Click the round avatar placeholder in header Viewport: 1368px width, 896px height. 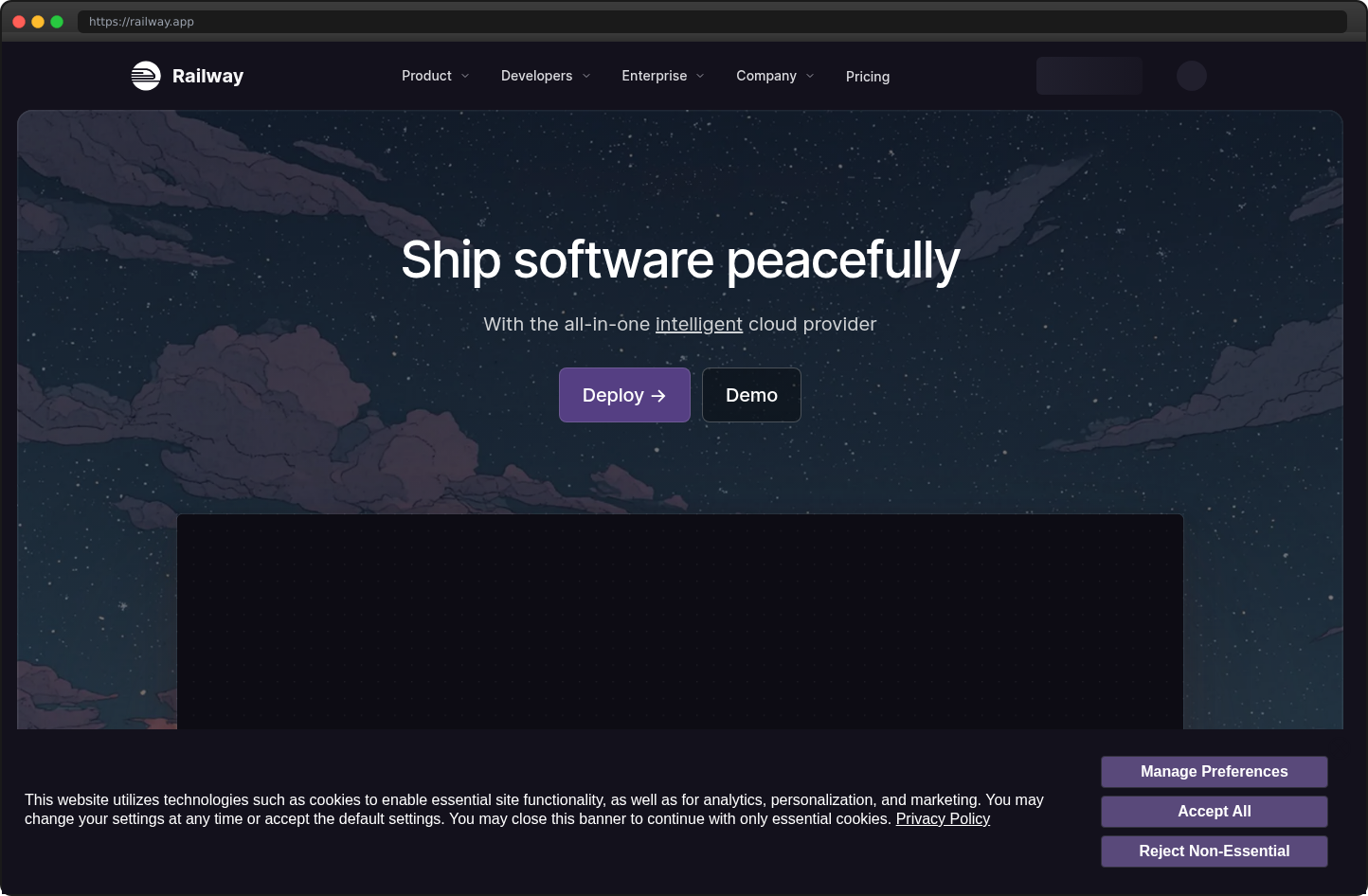(1191, 76)
